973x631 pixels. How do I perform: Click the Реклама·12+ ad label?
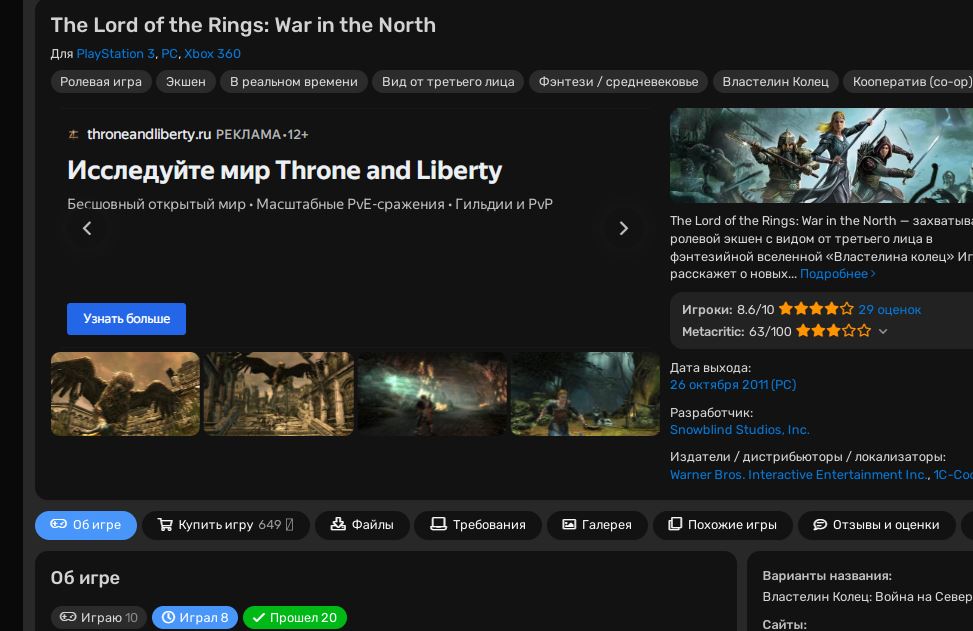coord(262,135)
